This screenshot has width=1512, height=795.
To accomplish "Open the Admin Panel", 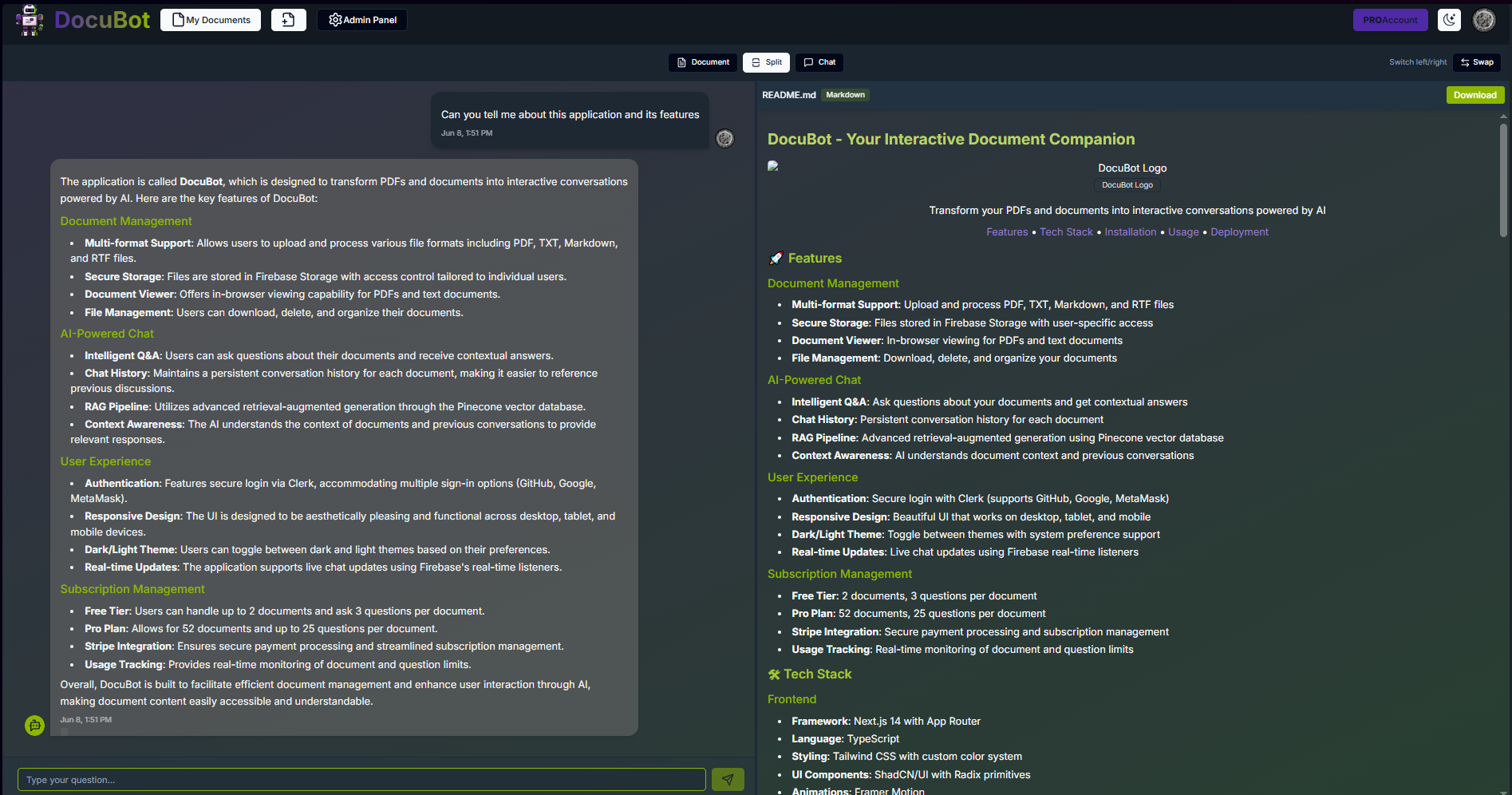I will coord(362,20).
